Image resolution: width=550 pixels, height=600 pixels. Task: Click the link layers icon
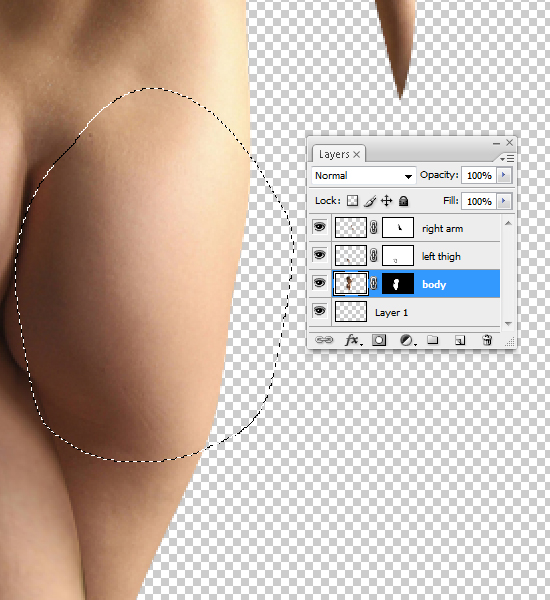click(x=324, y=340)
